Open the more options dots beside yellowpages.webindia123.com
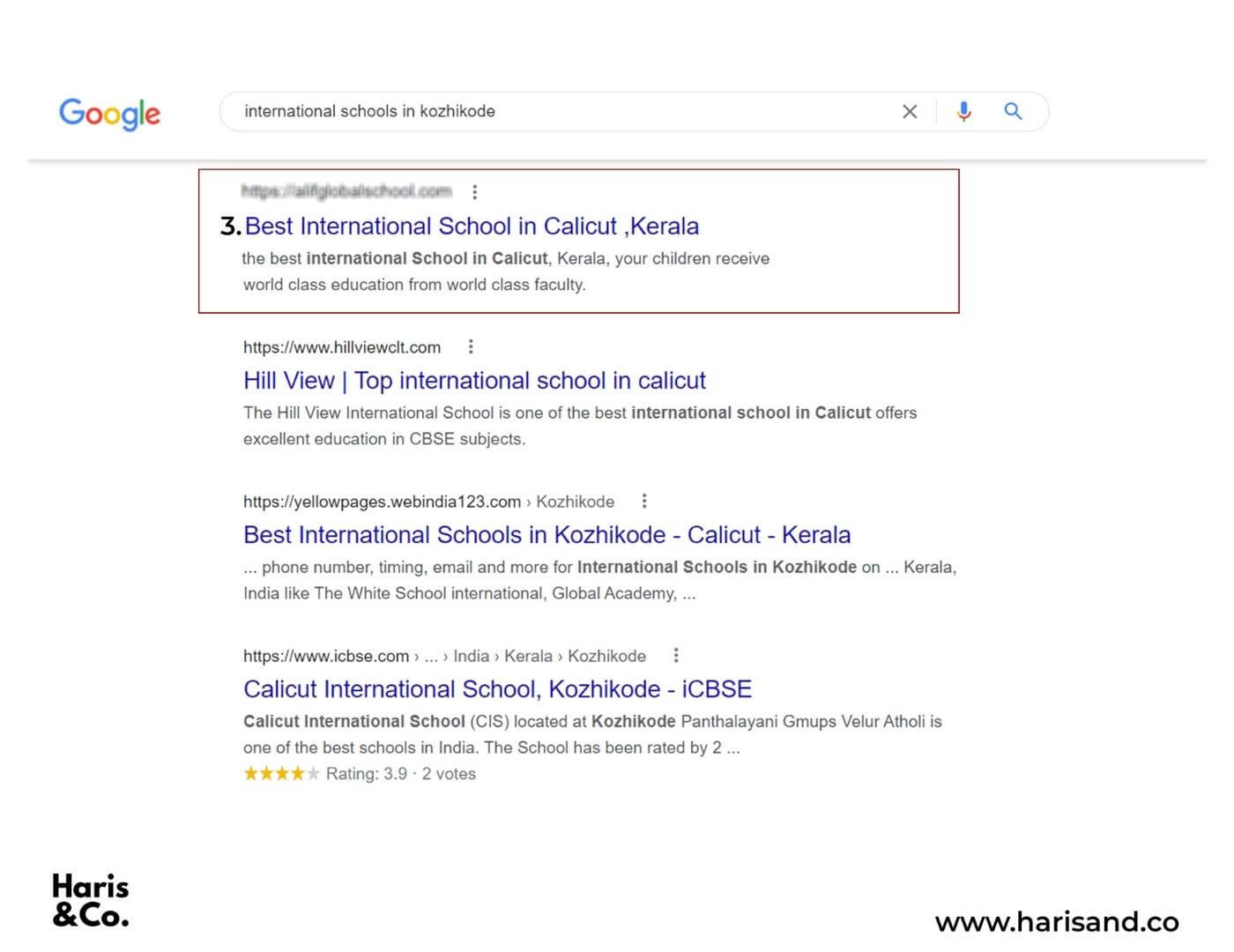The height and width of the screenshot is (952, 1234). pyautogui.click(x=644, y=501)
